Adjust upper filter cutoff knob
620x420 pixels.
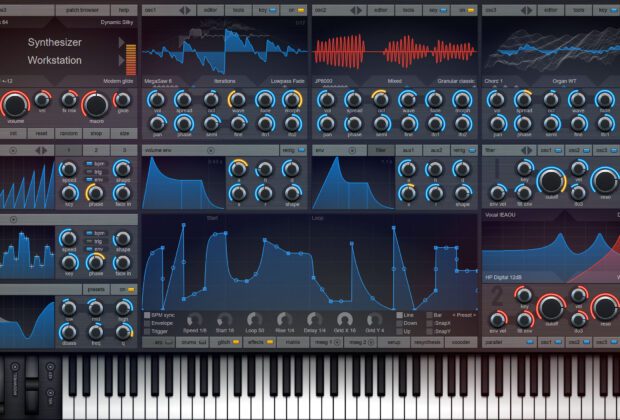click(552, 181)
